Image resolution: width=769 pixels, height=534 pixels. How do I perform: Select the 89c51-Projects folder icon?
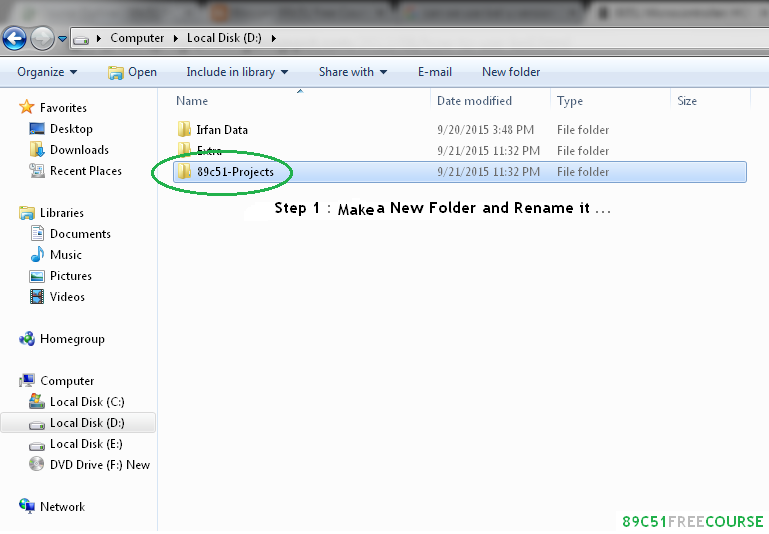[x=184, y=172]
